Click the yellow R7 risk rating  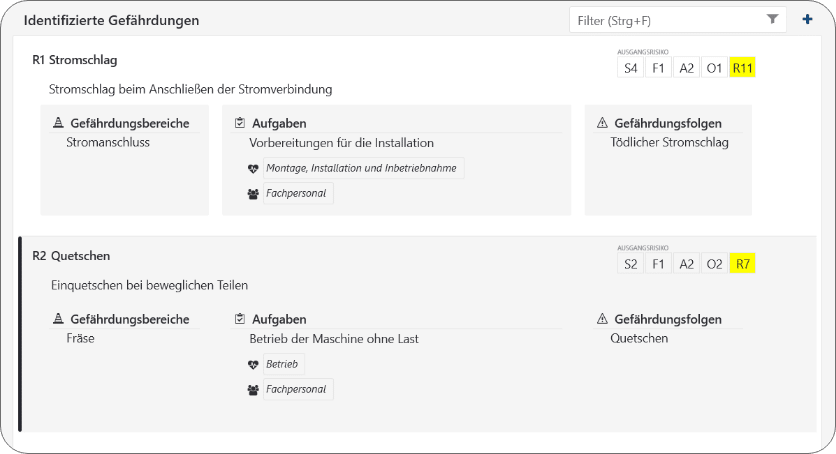(742, 264)
